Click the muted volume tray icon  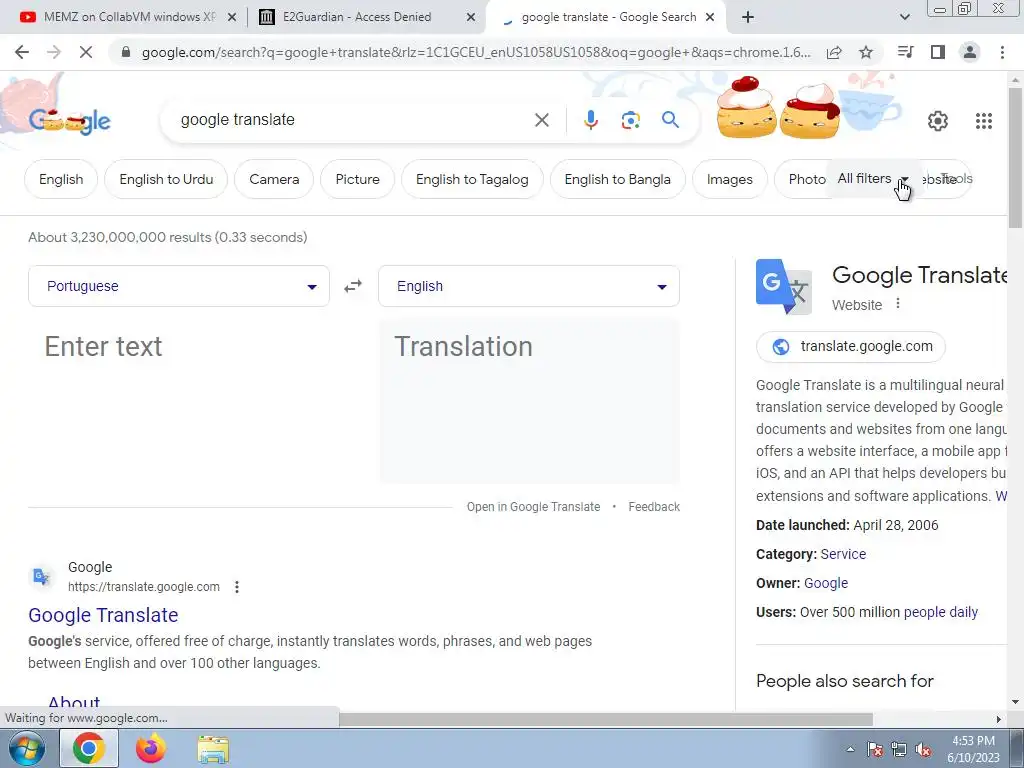pos(923,749)
